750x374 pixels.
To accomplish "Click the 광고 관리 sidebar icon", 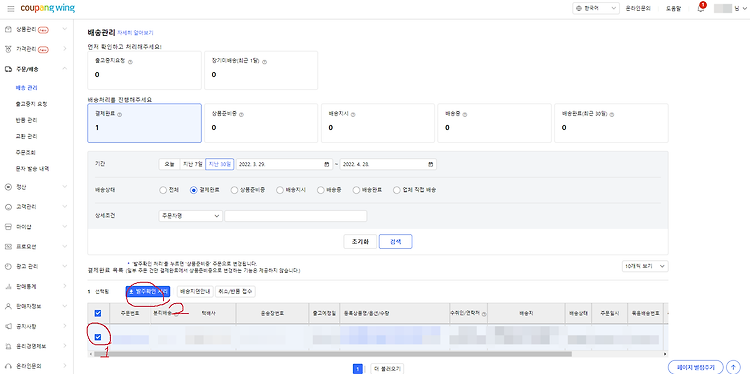I will tap(8, 266).
